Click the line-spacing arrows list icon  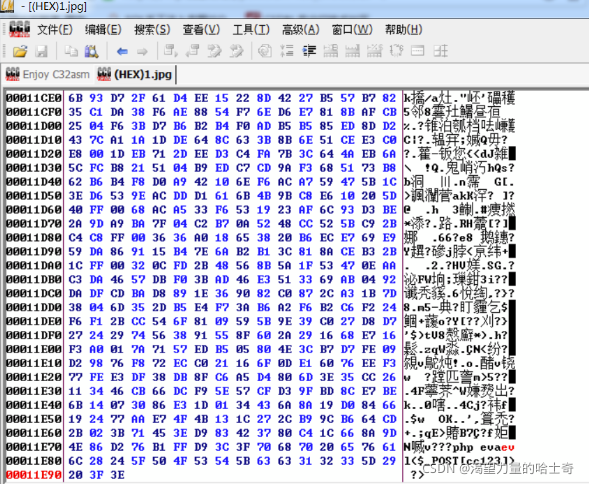tap(287, 50)
